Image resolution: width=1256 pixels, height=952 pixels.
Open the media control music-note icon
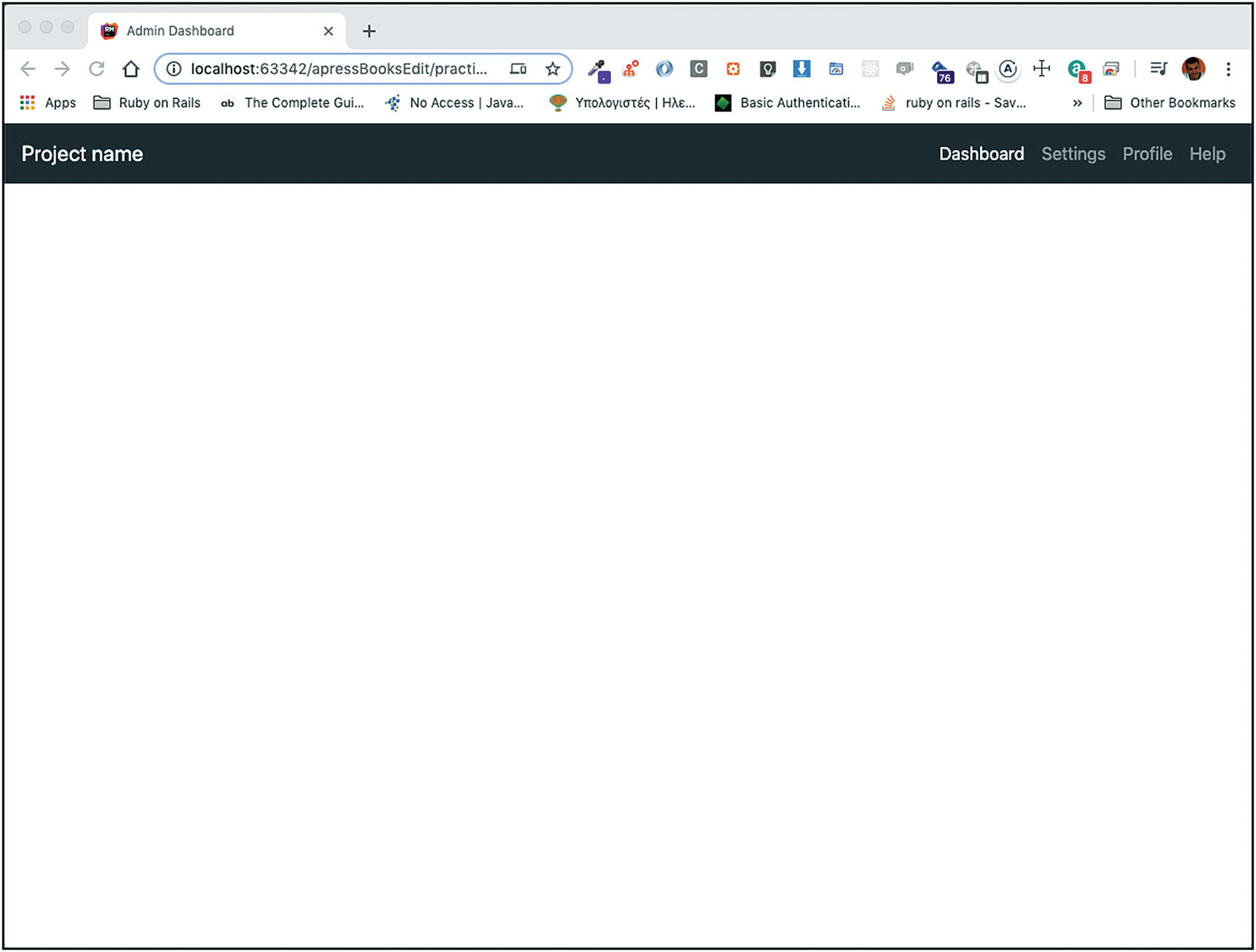pyautogui.click(x=1158, y=69)
